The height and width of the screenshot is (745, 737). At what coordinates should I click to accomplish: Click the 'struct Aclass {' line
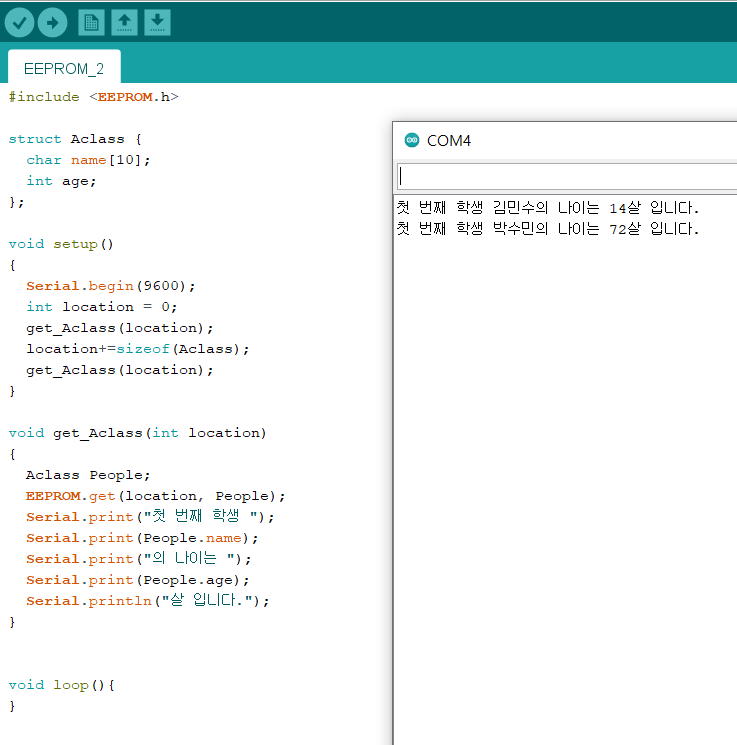[x=75, y=139]
